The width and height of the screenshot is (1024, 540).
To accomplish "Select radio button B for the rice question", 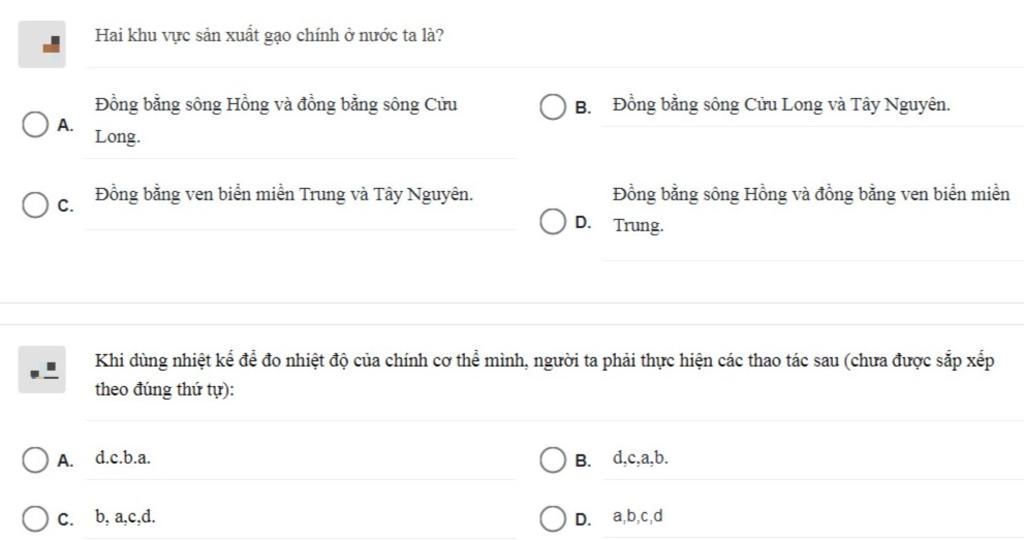I will click(553, 106).
